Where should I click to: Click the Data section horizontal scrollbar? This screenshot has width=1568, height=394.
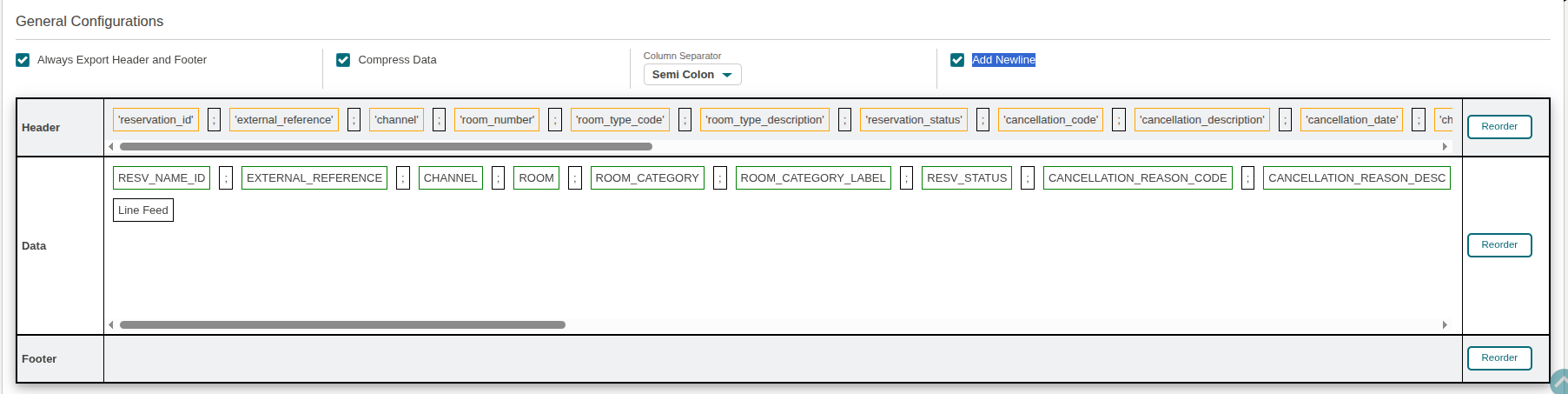(x=342, y=324)
